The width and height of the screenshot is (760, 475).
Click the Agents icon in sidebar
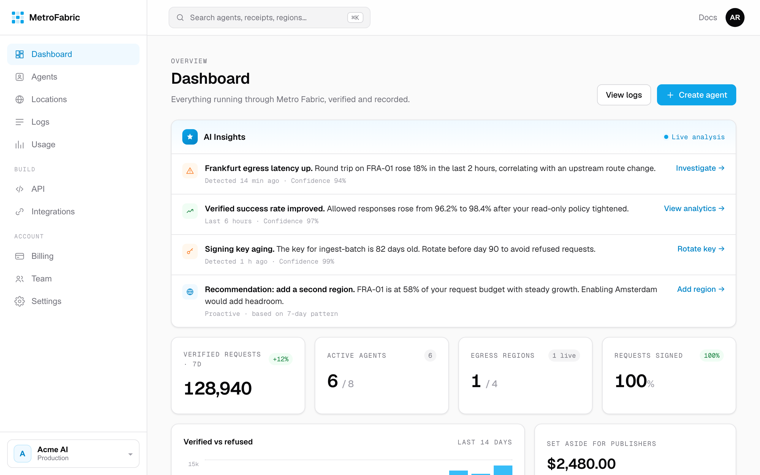pos(19,77)
